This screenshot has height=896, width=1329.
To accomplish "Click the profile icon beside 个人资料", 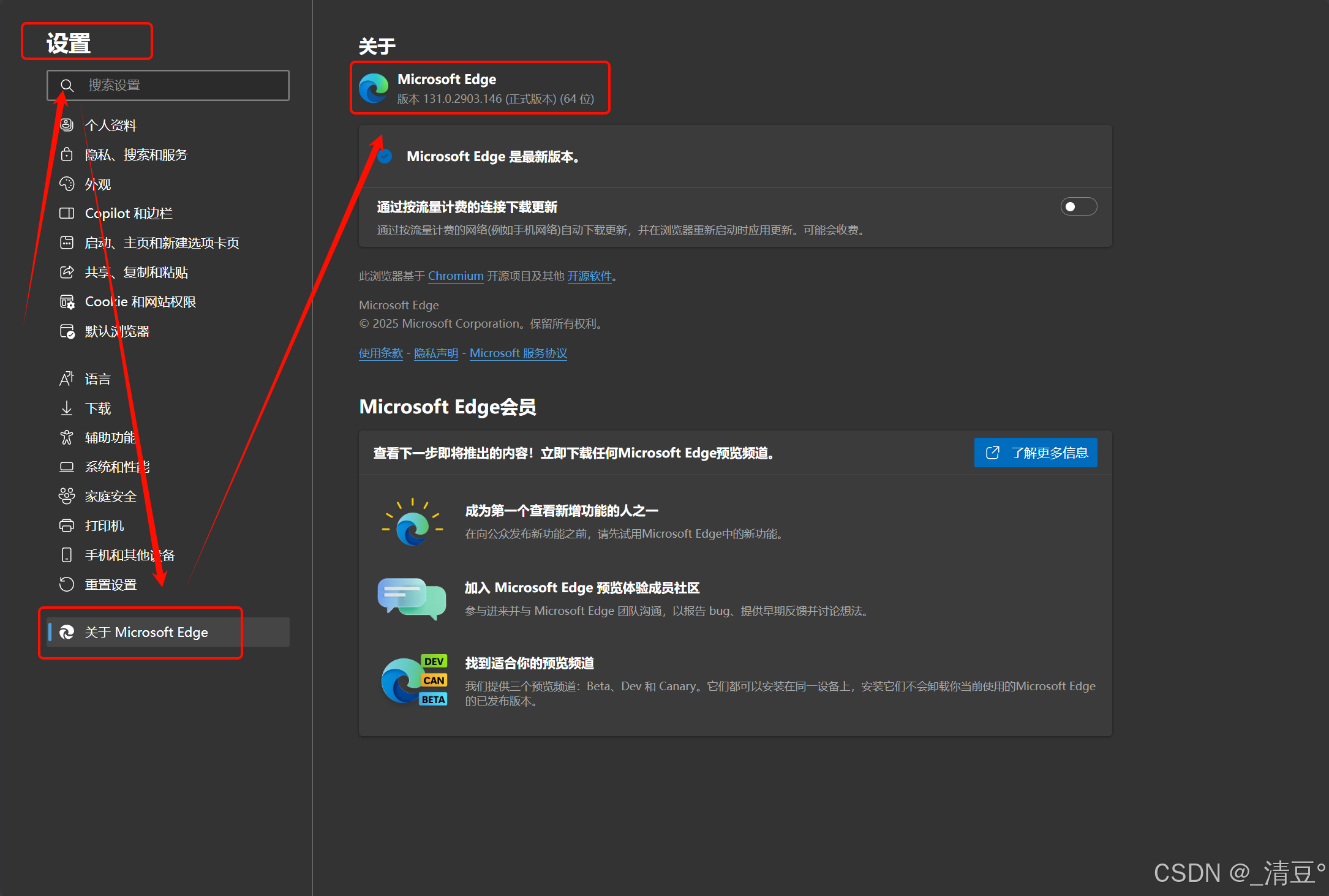I will (x=67, y=125).
